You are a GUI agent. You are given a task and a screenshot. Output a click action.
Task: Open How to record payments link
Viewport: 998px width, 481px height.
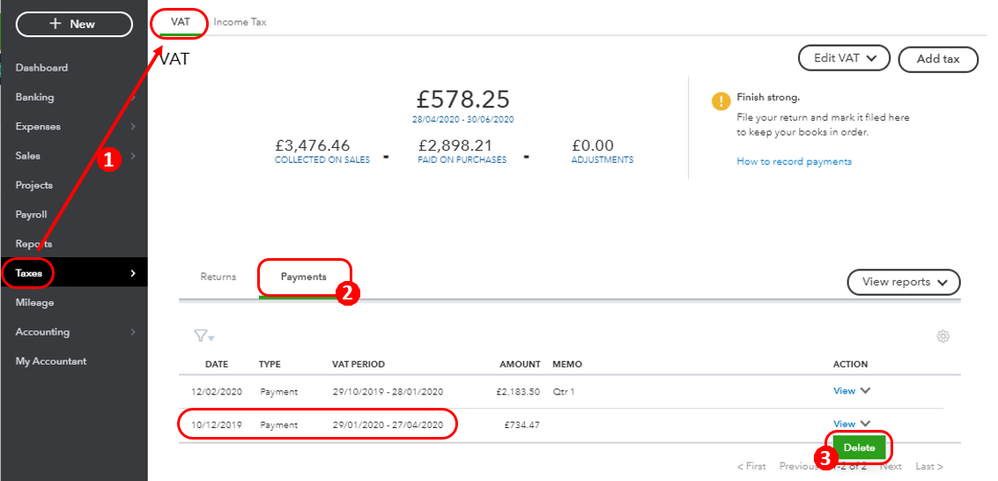tap(794, 161)
